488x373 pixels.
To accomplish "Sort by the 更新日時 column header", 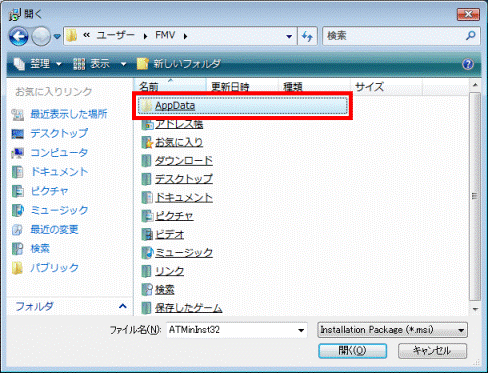I will pyautogui.click(x=242, y=87).
